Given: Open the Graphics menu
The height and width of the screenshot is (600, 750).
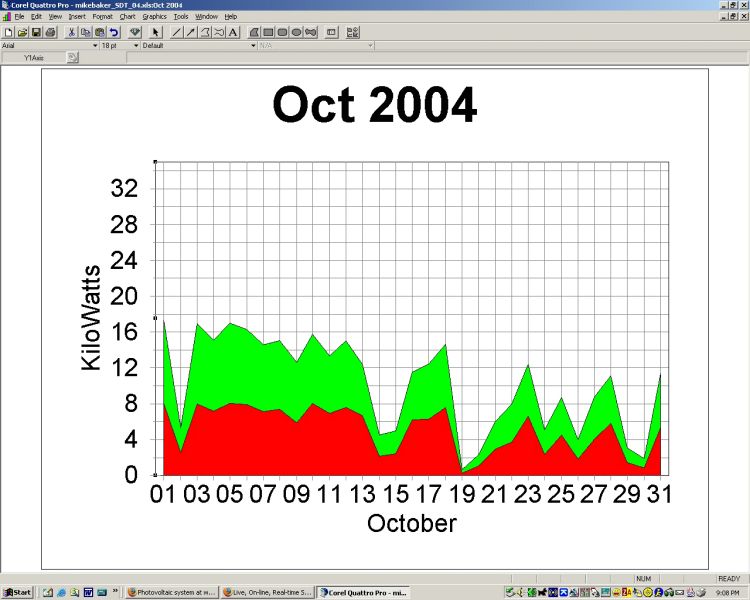Looking at the screenshot, I should coord(154,17).
